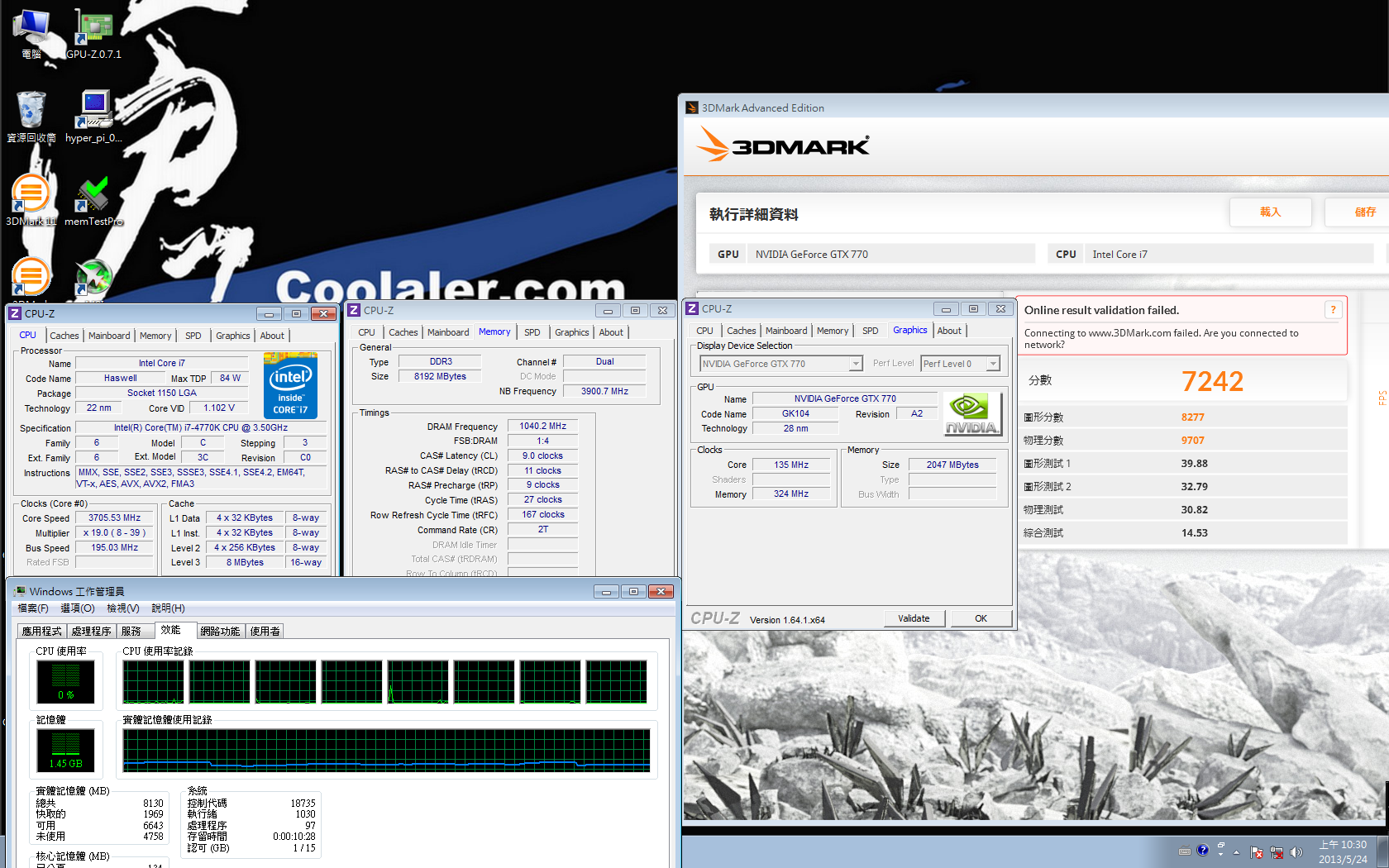Screen dimensions: 1389x868
Task: Click the memory Size 8192 MBytes field
Action: tap(440, 376)
